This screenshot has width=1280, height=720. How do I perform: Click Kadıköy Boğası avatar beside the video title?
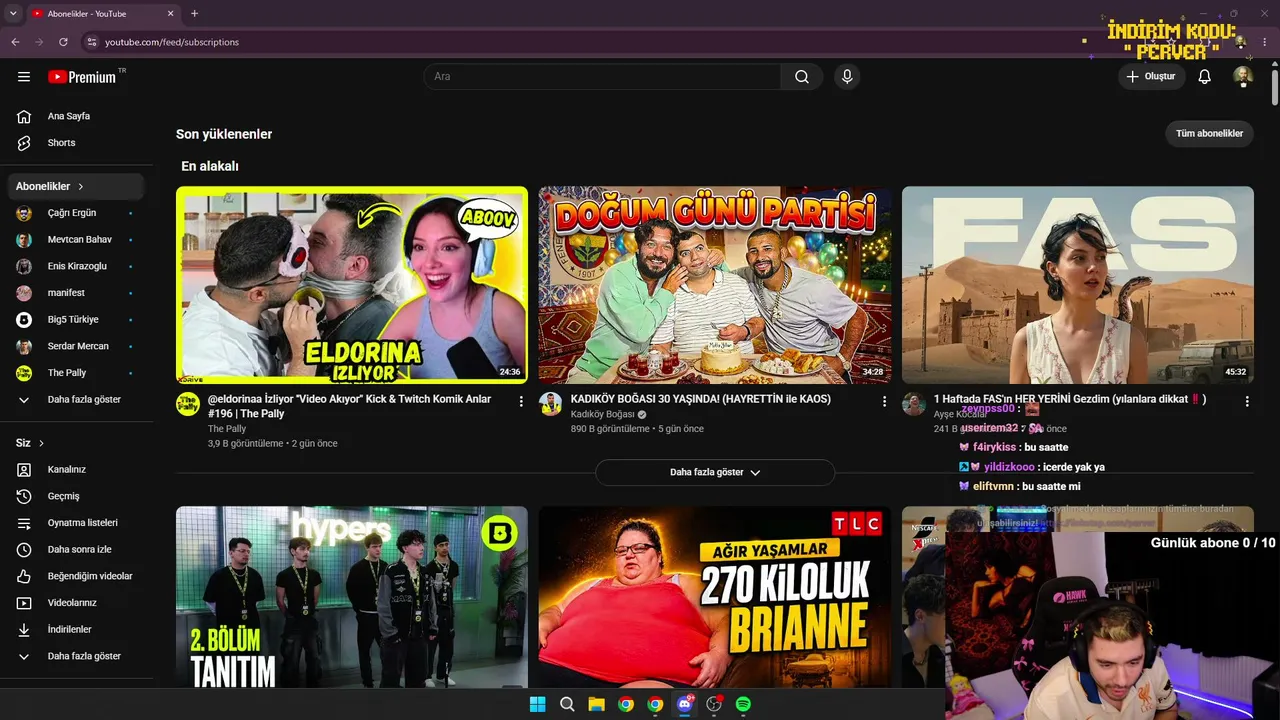click(x=551, y=404)
